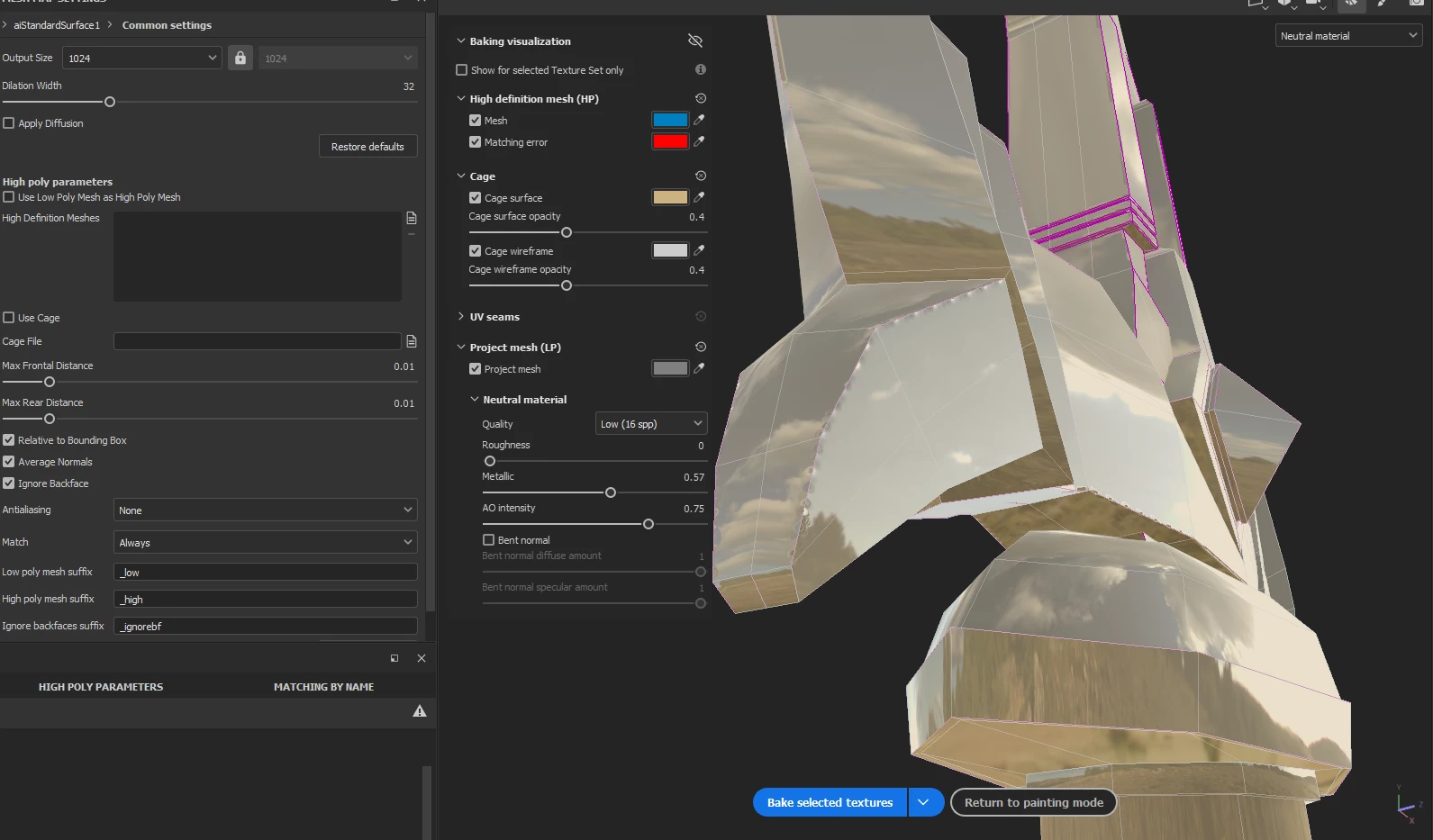The image size is (1433, 840).
Task: Pick Matching error color with eyedropper
Action: pyautogui.click(x=699, y=141)
